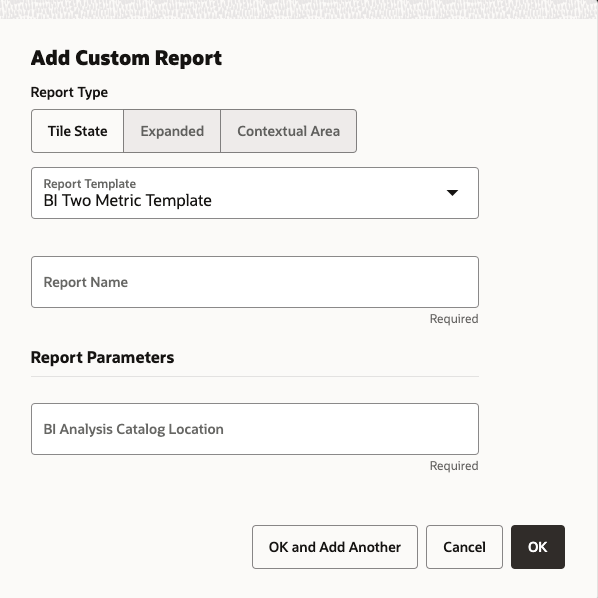598x598 pixels.
Task: Focus the BI Analysis Catalog Location field
Action: pos(255,429)
